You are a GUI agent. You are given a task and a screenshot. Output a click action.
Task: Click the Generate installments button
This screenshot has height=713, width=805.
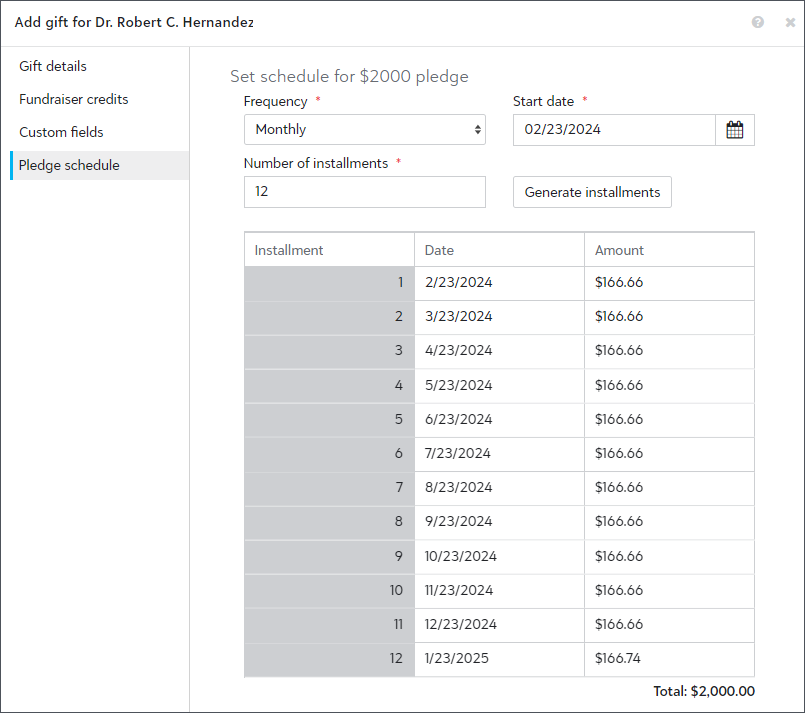tap(592, 192)
